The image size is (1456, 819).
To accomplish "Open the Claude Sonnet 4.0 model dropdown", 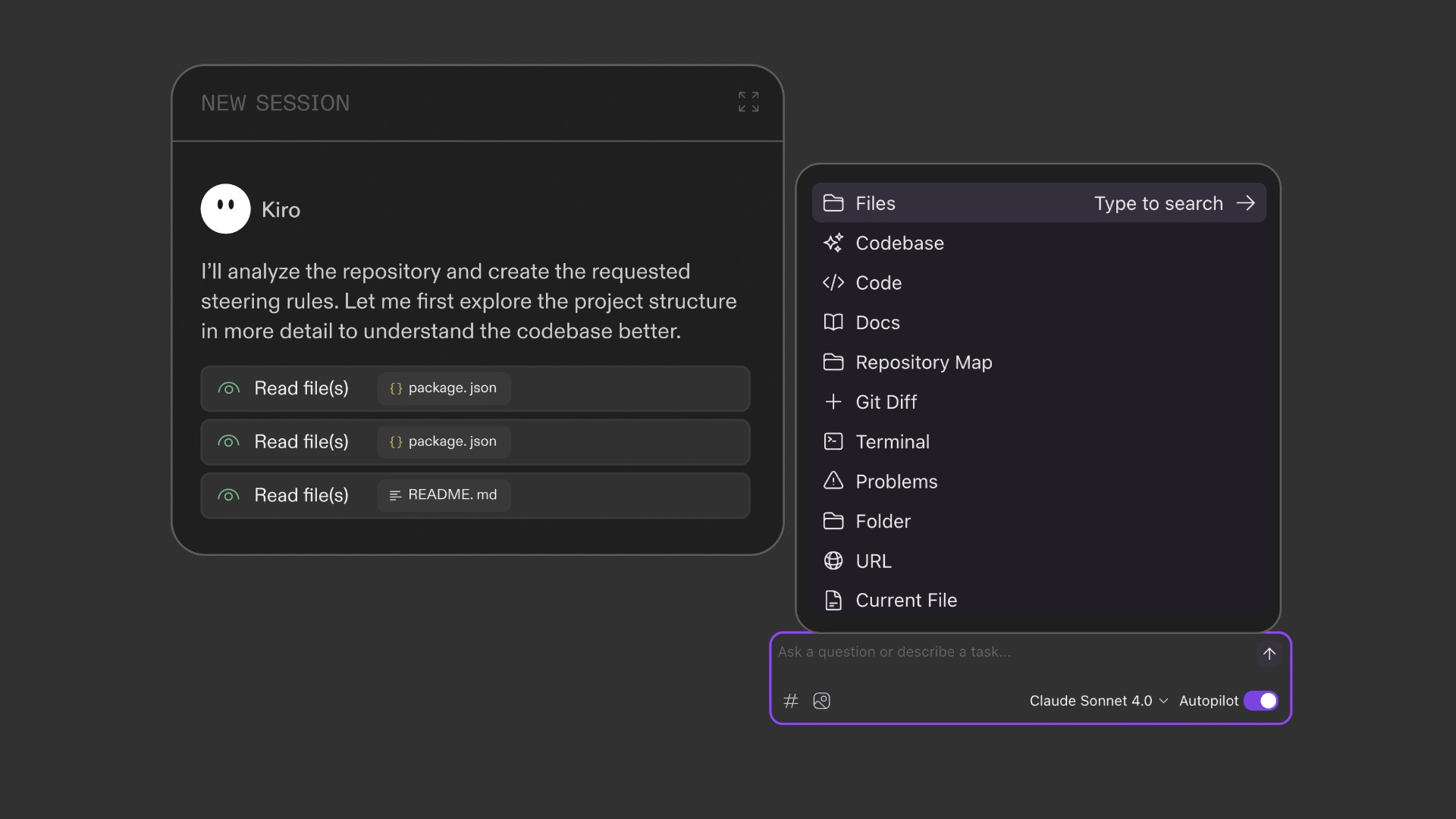I will (1098, 701).
